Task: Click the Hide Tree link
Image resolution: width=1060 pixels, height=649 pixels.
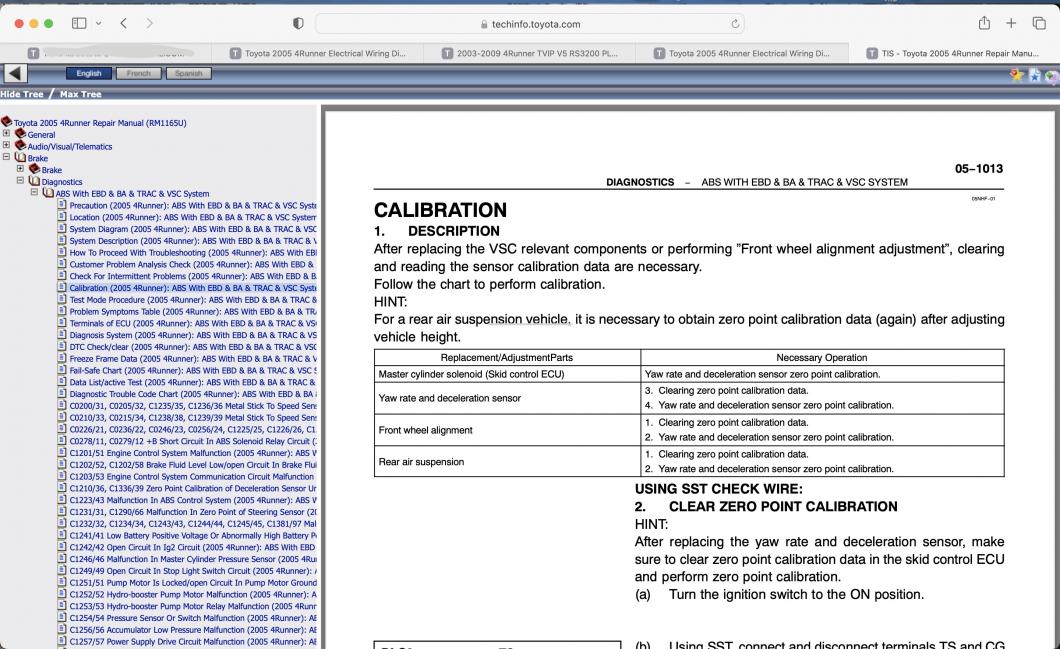Action: 22,94
